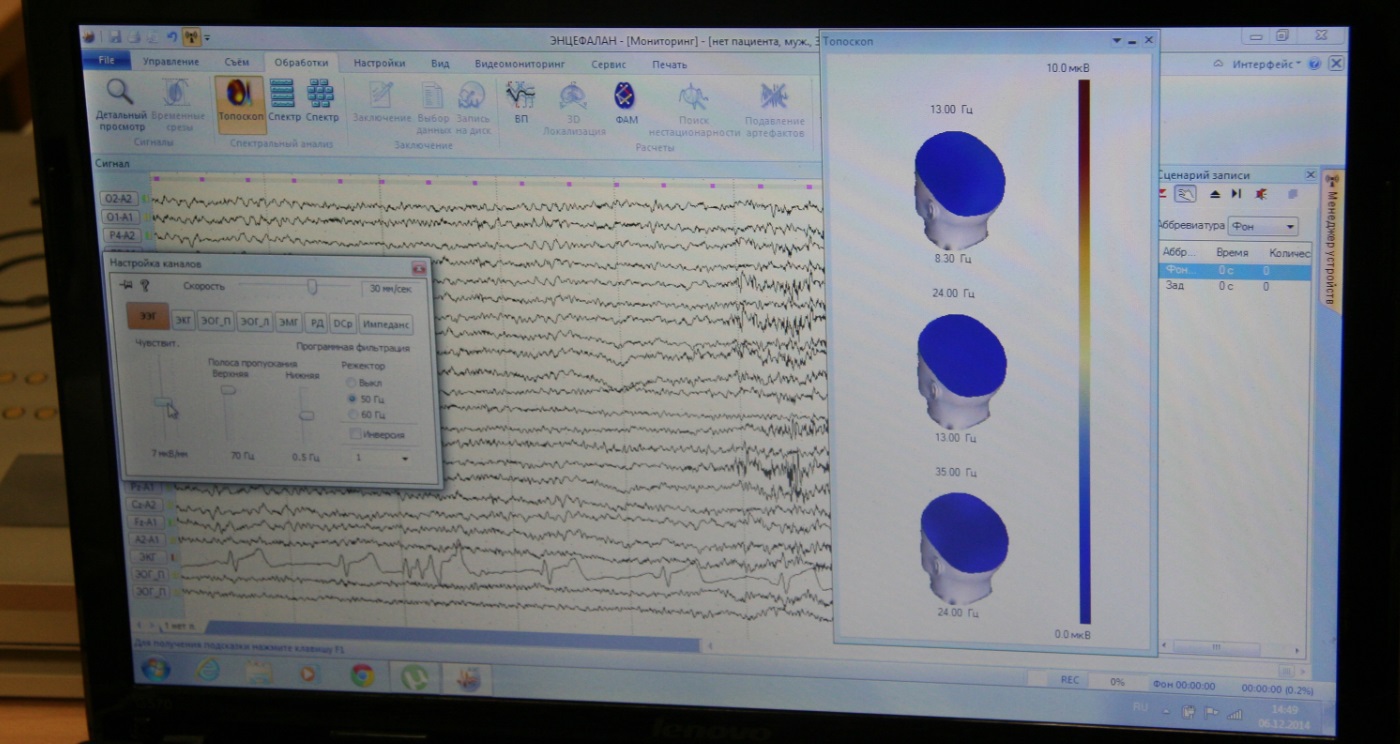Open the ФАМ calculation tool
The image size is (1400, 744).
click(626, 103)
